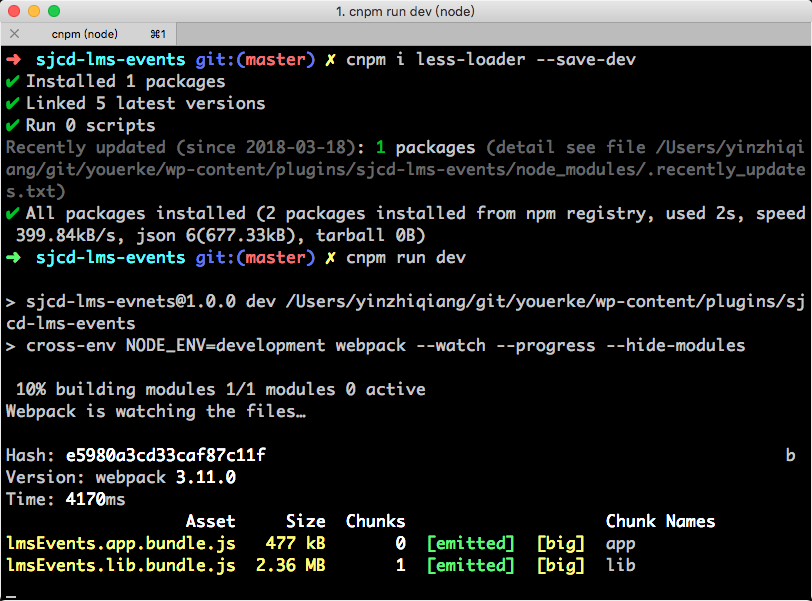Click the date '2018-03-18' in output

click(295, 148)
